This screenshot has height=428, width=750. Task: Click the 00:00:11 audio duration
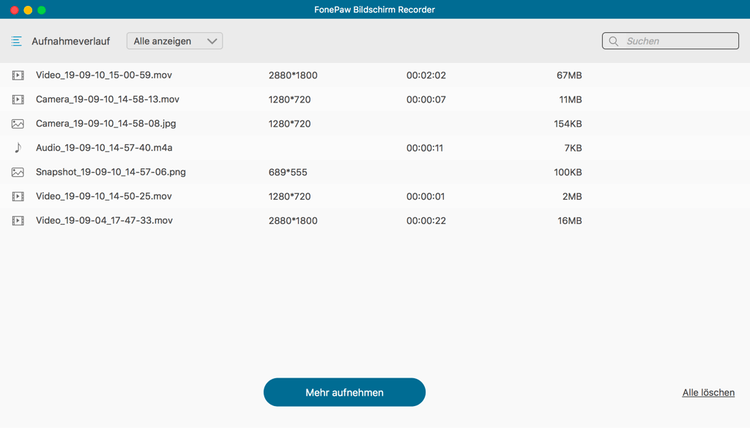(425, 148)
